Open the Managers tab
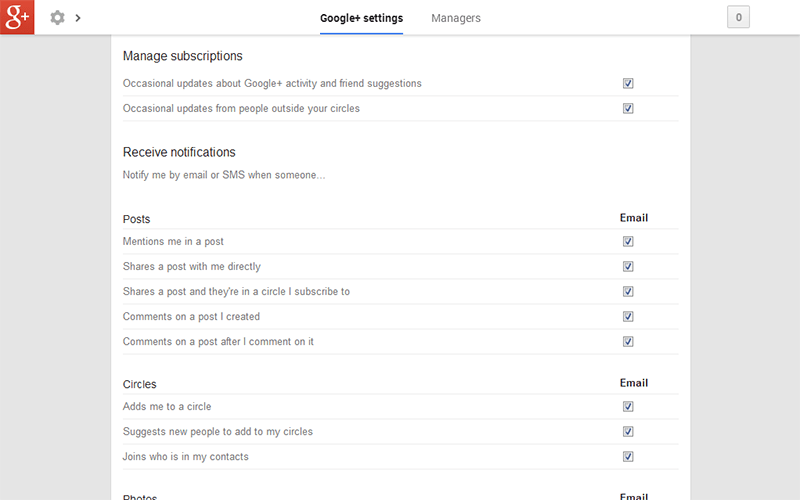 [x=456, y=18]
